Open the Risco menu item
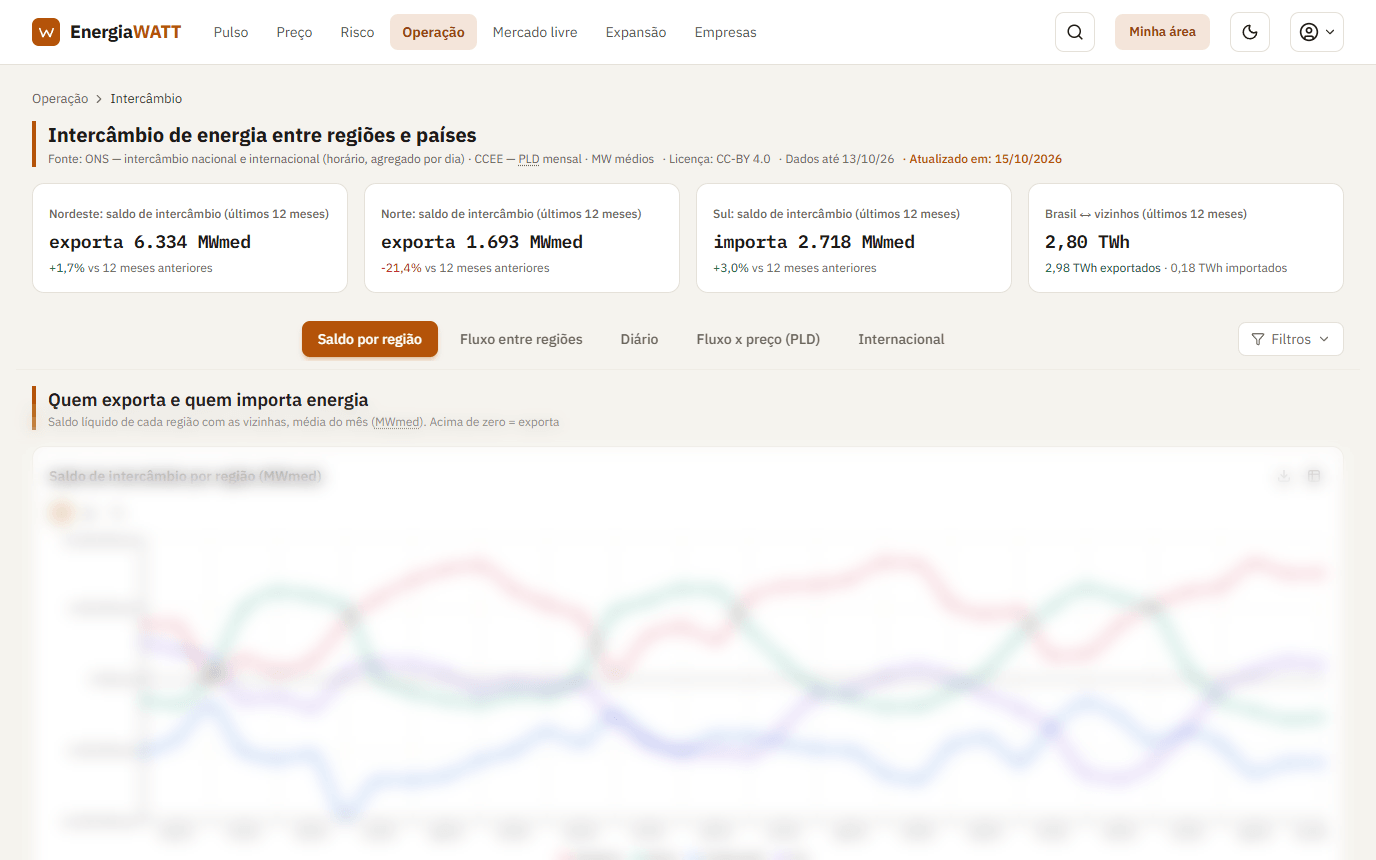The width and height of the screenshot is (1376, 860). tap(357, 32)
